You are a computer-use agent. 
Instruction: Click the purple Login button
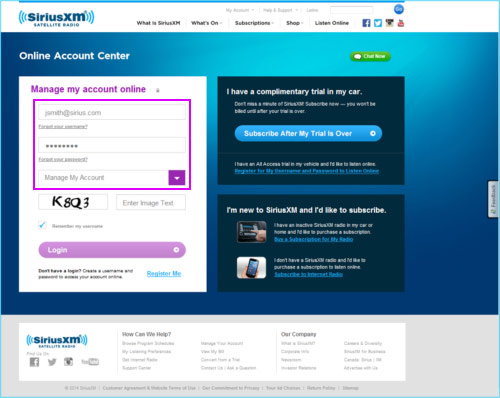click(112, 250)
